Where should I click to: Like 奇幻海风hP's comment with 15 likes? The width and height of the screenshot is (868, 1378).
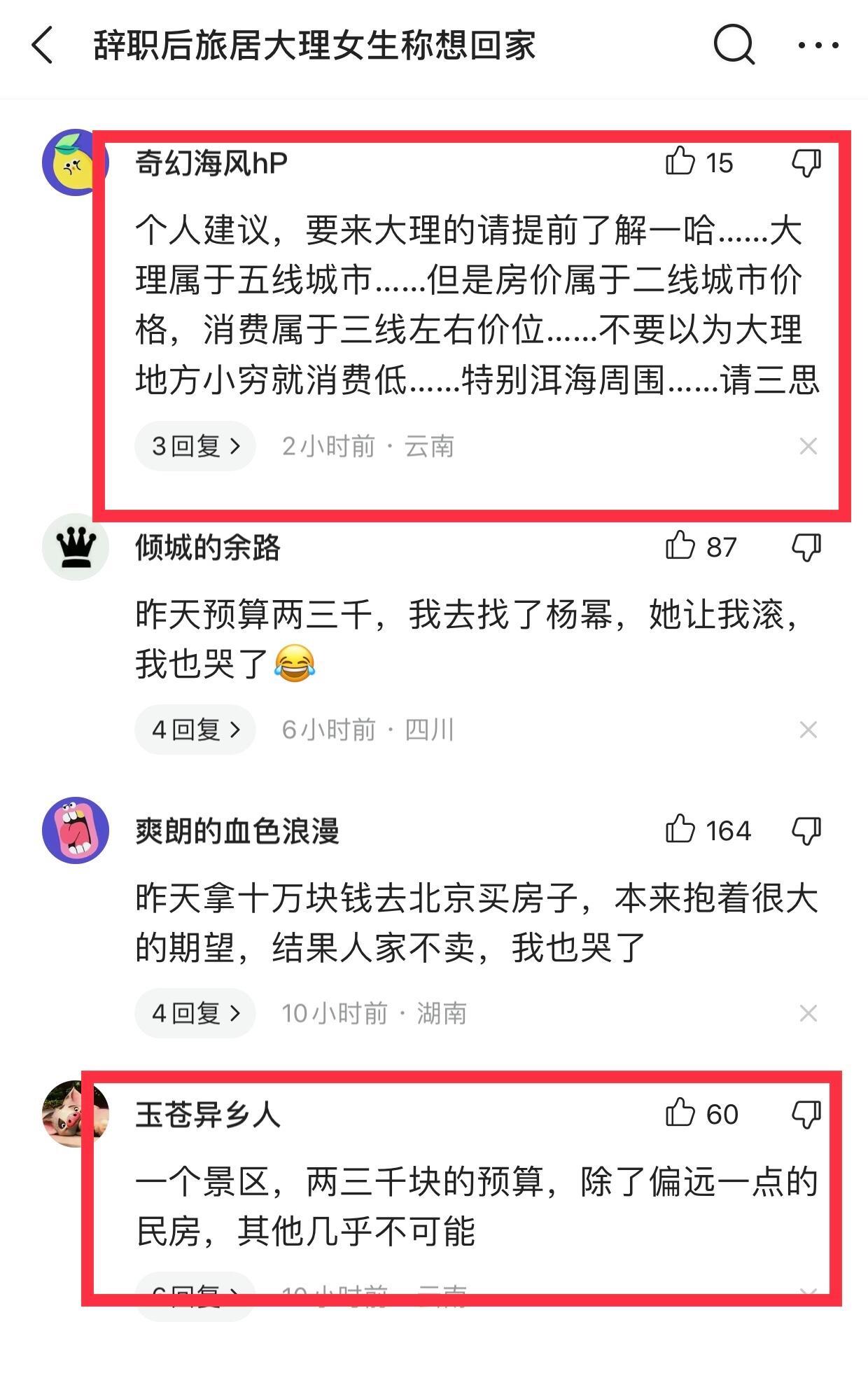pyautogui.click(x=699, y=162)
